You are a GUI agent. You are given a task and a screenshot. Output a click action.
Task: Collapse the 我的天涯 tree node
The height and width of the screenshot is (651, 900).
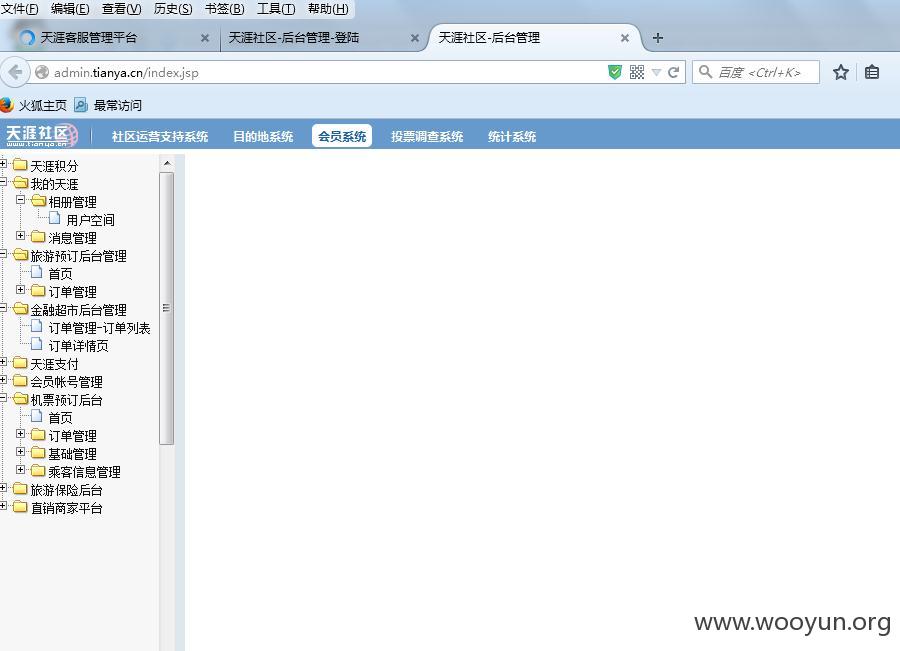(3, 182)
